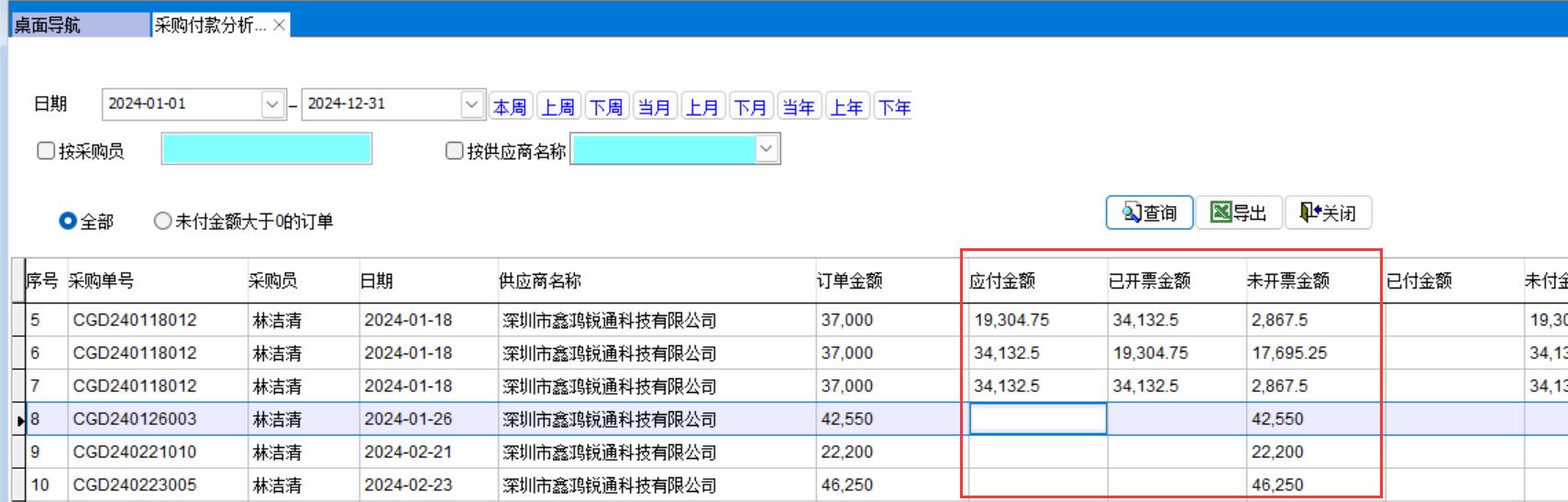
Task: Enable the 按采购员 checkbox
Action: [46, 151]
